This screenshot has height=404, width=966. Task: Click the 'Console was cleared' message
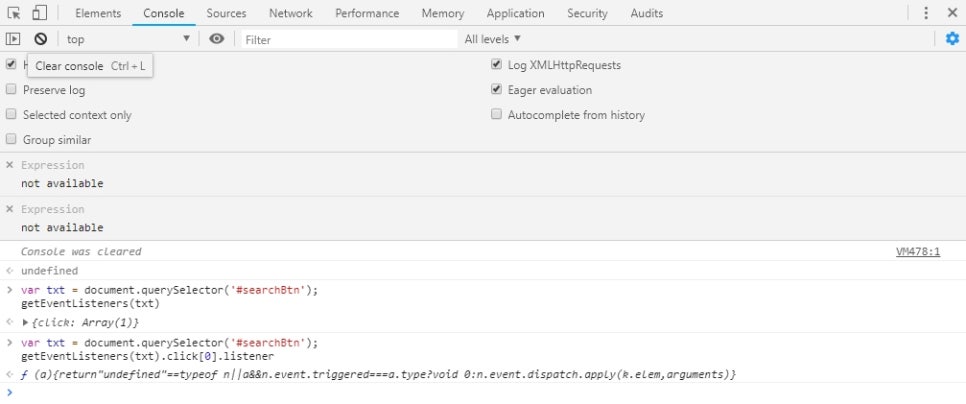[x=81, y=251]
